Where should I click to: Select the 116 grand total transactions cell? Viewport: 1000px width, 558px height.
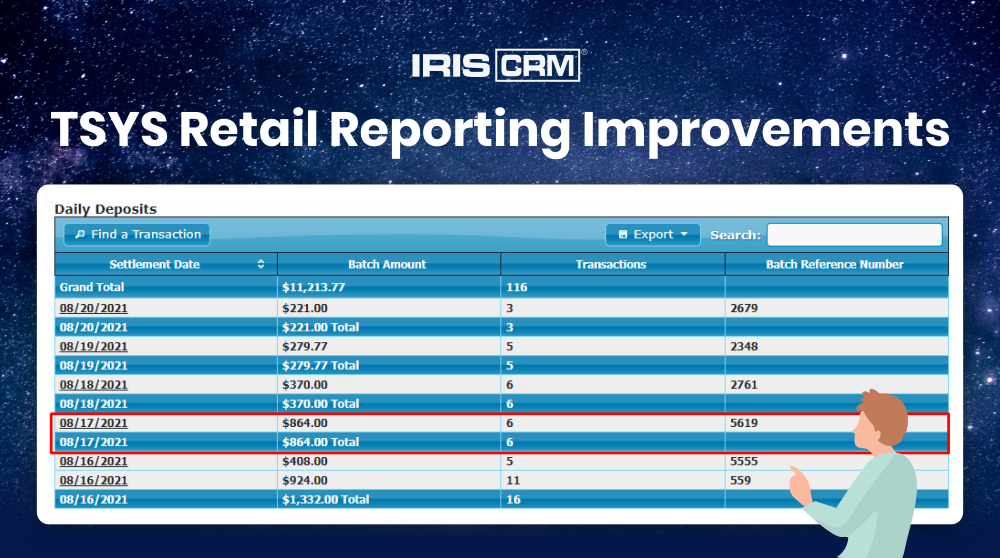point(613,287)
